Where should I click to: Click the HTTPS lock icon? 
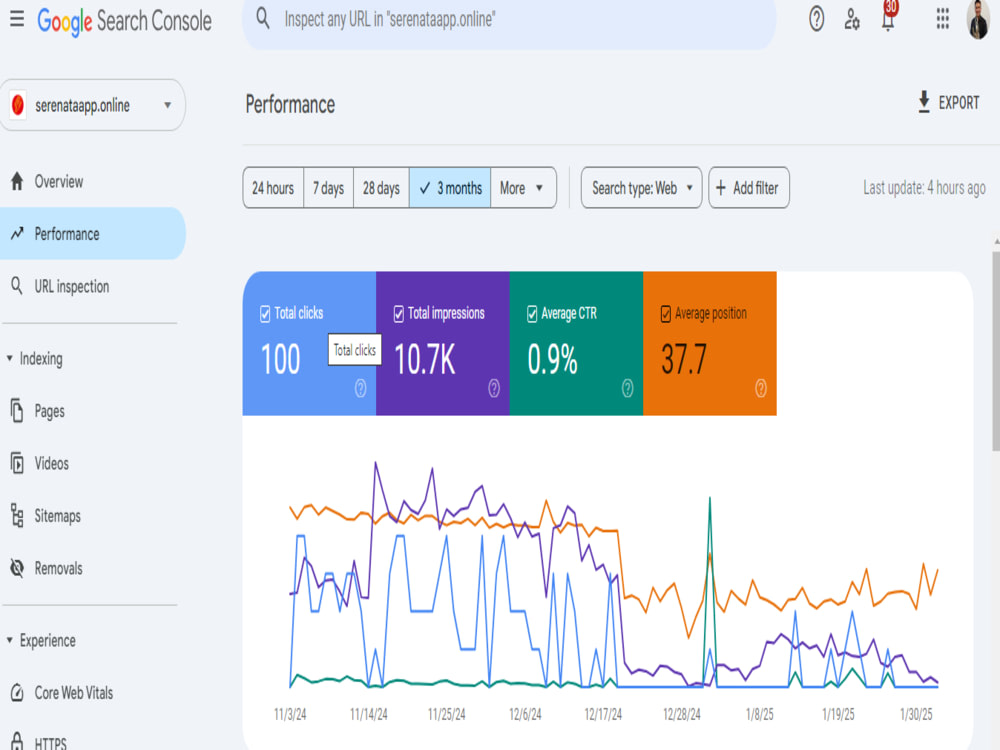point(17,742)
